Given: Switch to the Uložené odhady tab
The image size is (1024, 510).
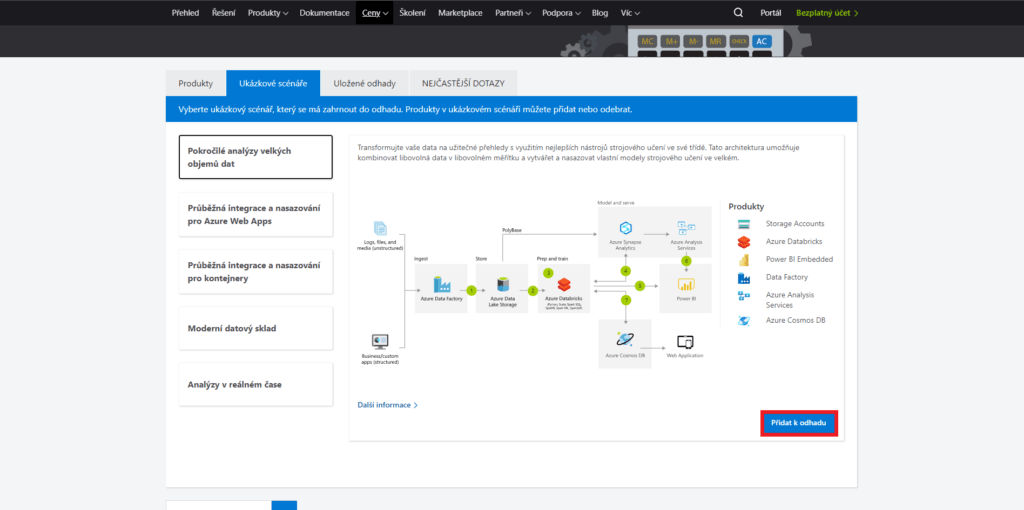Looking at the screenshot, I should (x=364, y=84).
